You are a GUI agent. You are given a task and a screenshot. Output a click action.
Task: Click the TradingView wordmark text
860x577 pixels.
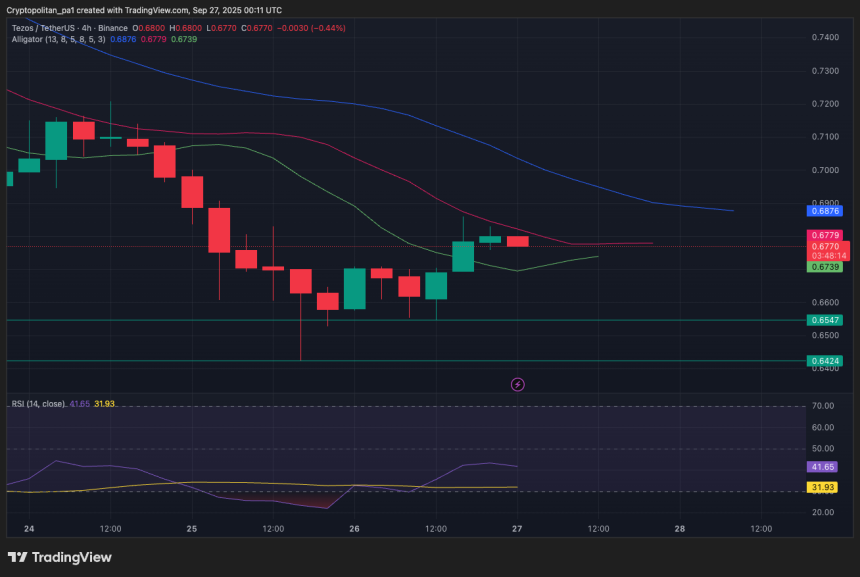(x=72, y=557)
